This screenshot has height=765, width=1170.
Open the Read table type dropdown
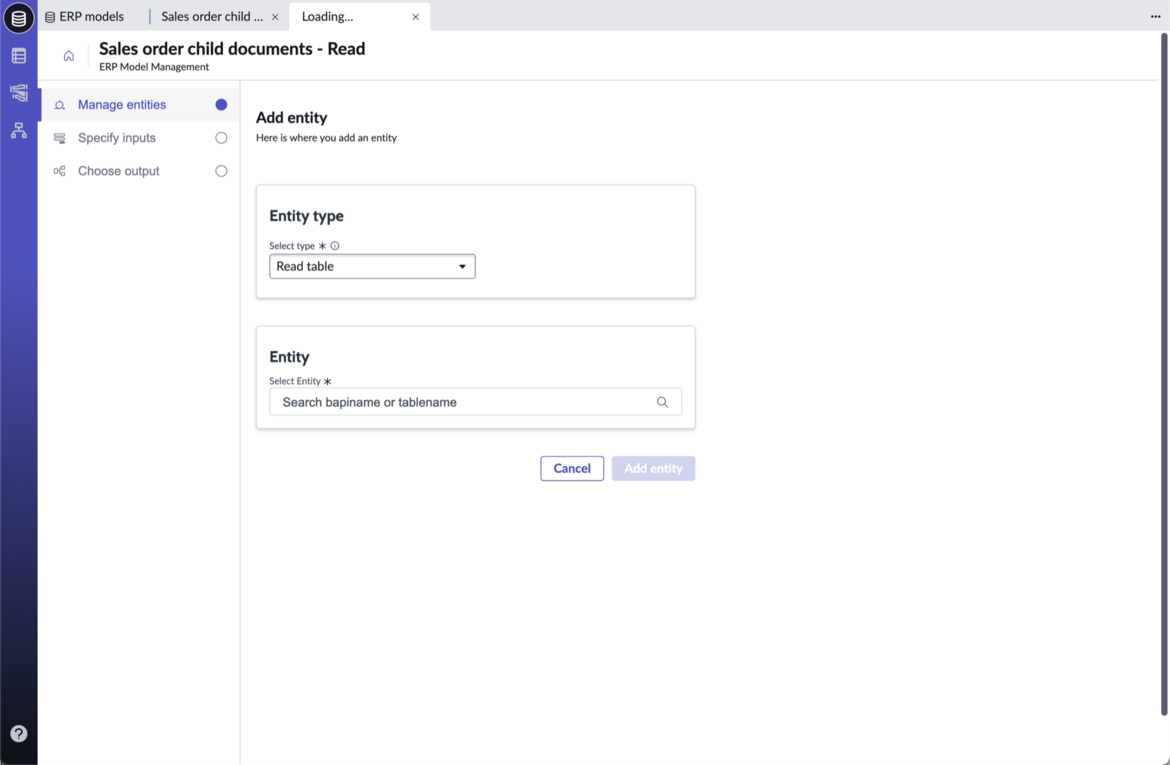point(372,266)
